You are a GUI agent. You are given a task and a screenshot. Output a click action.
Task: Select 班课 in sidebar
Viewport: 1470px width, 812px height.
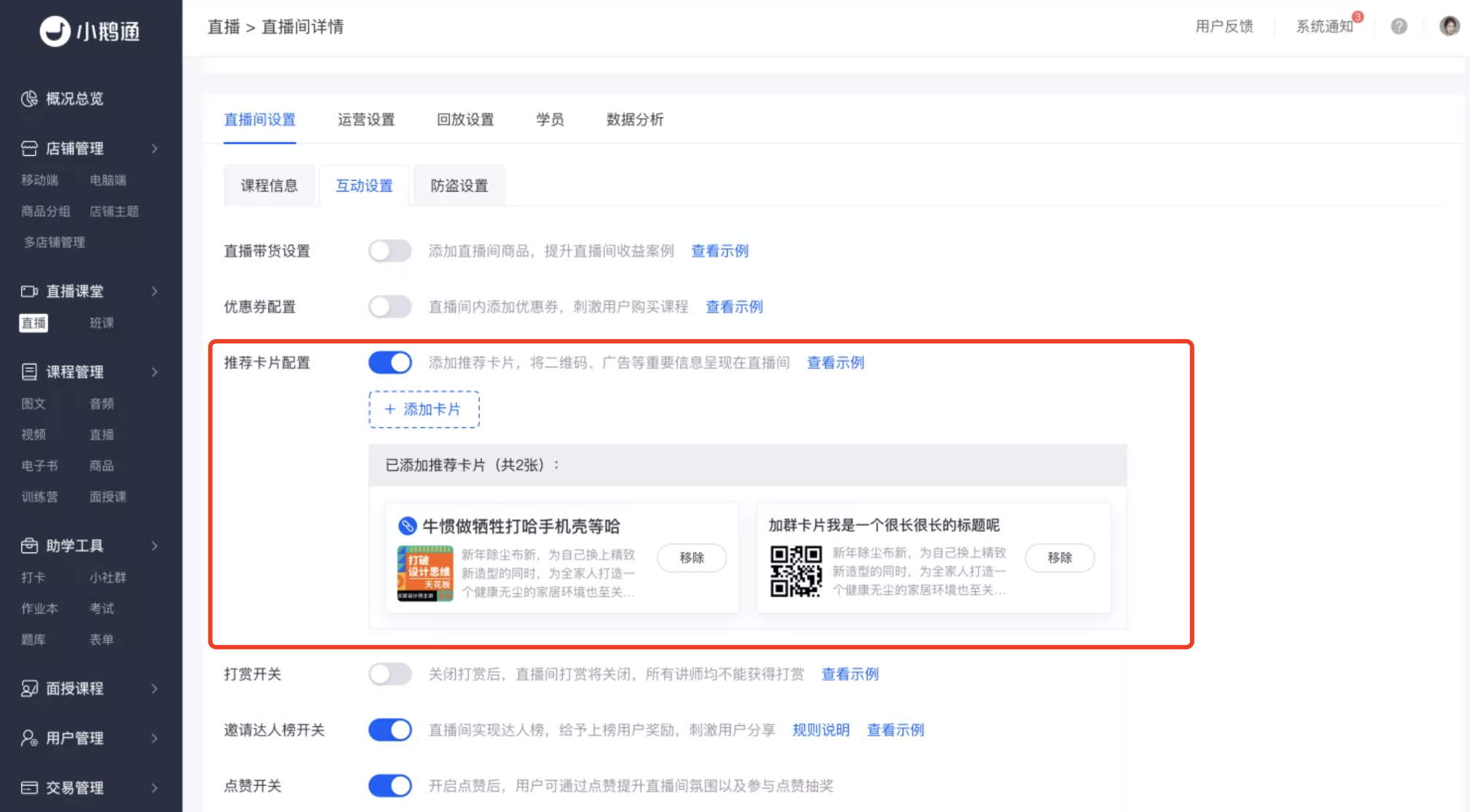click(101, 323)
